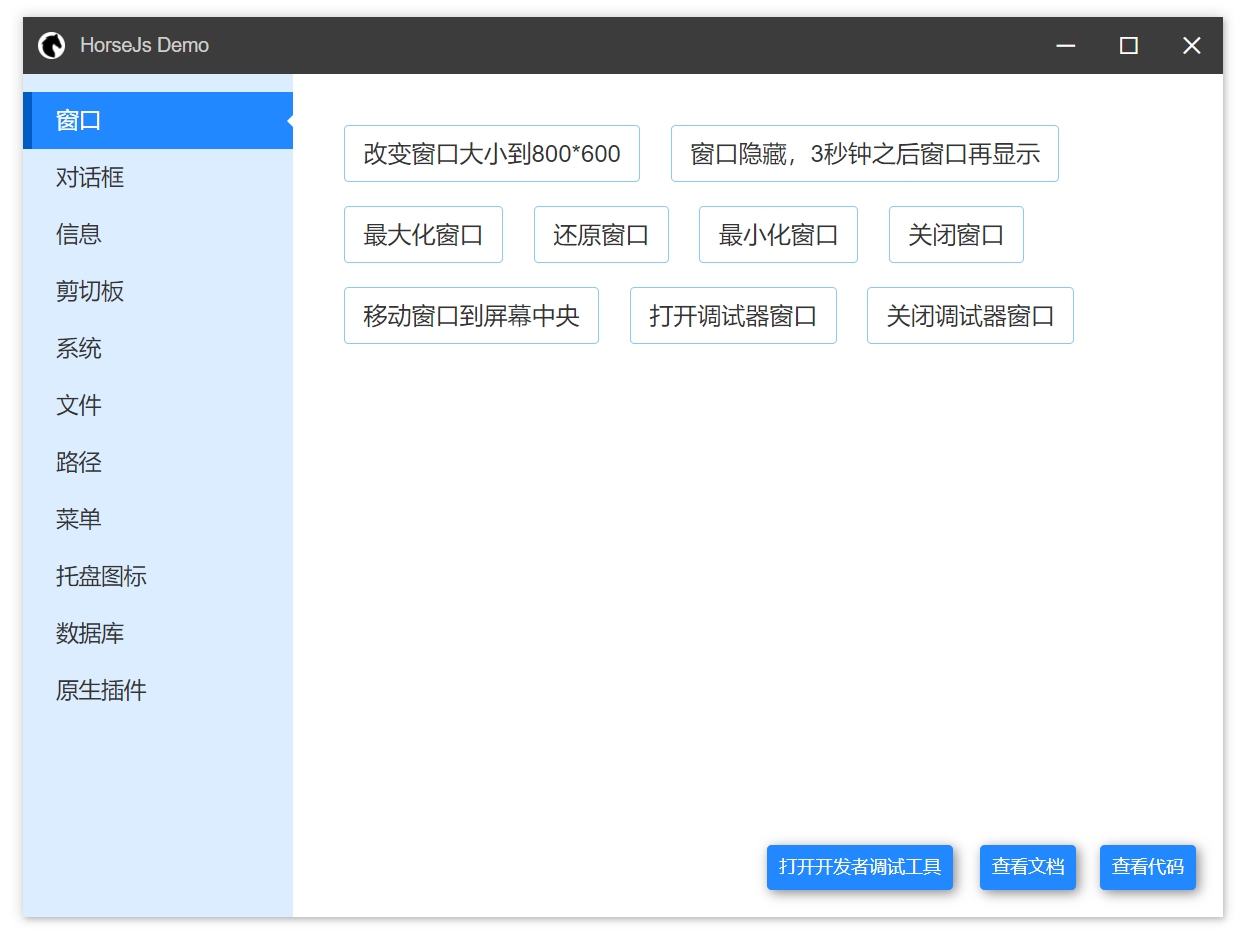This screenshot has width=1243, height=940.
Task: Click 窗口隐藏，3秒钟之后窗口再显示 button
Action: coord(865,154)
